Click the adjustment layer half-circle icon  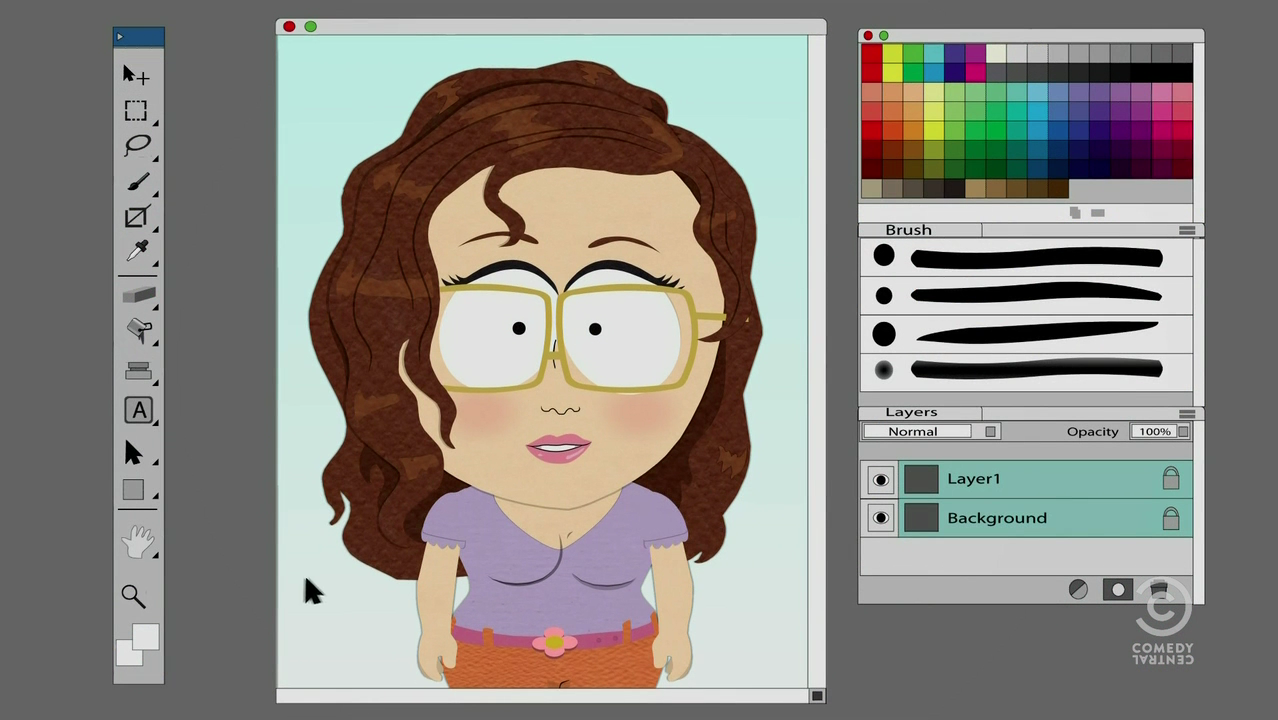(x=1078, y=590)
